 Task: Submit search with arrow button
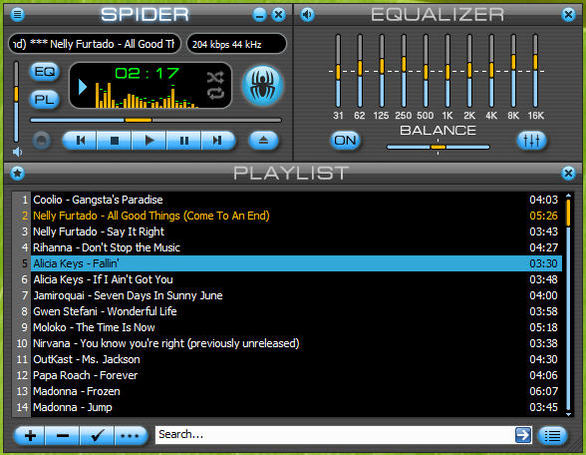coord(523,435)
